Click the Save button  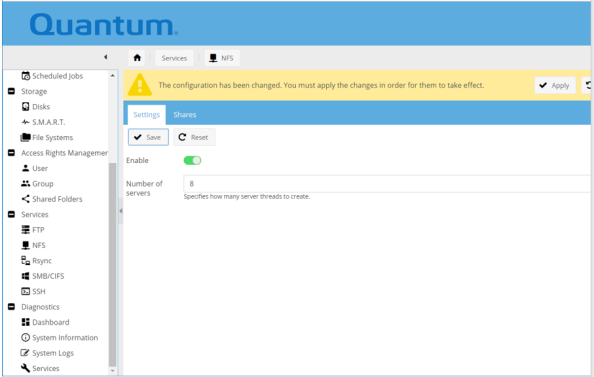[148, 137]
